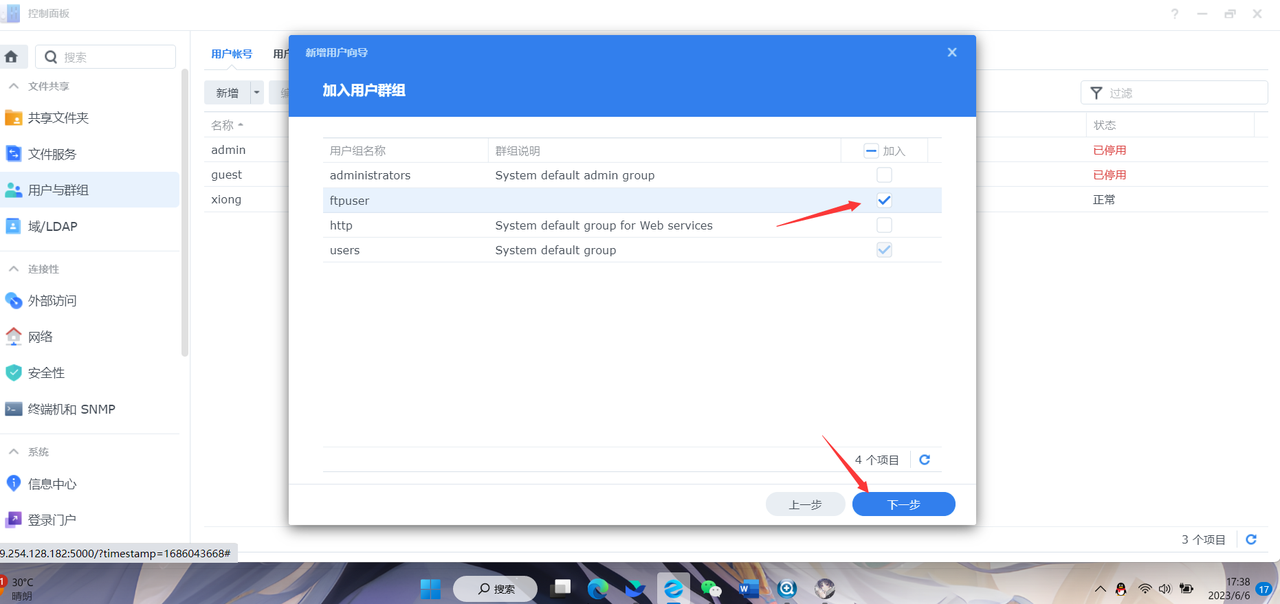Open 终端机和 SNMP settings
Viewport: 1280px width, 604px height.
pos(71,409)
